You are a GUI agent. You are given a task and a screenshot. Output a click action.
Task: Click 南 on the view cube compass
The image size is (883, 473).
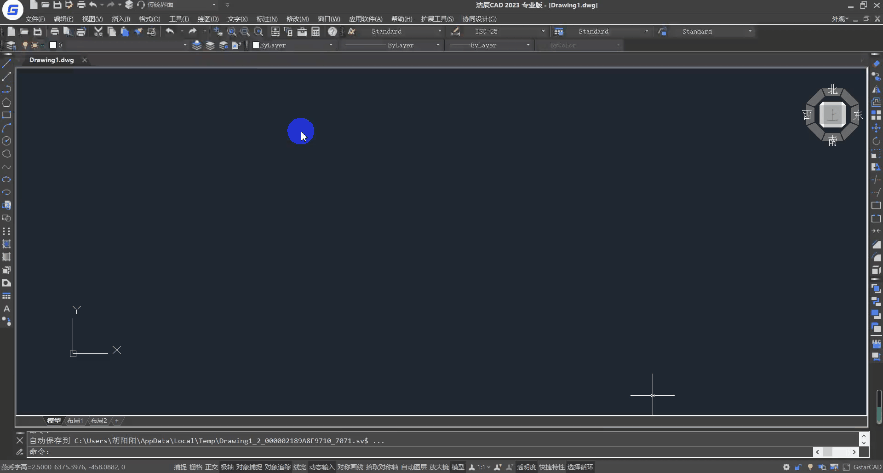832,141
